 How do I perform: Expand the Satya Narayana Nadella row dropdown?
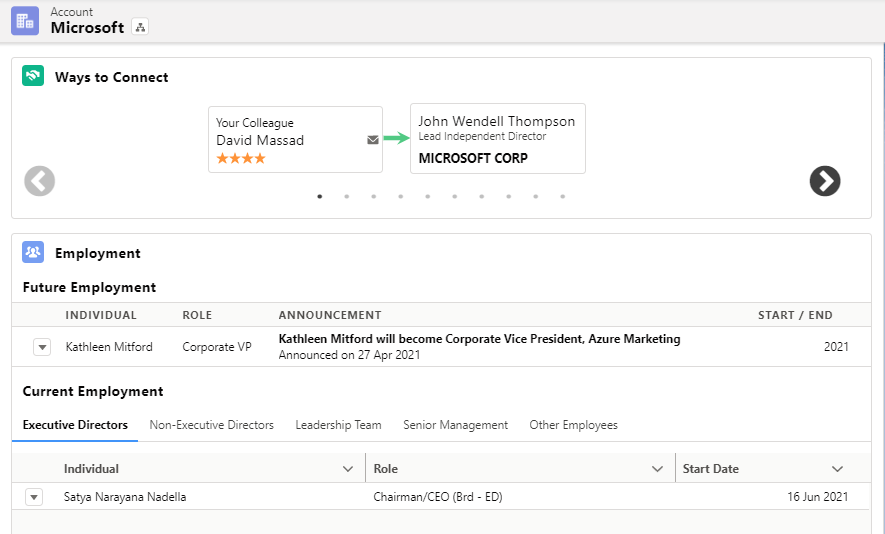[x=34, y=497]
